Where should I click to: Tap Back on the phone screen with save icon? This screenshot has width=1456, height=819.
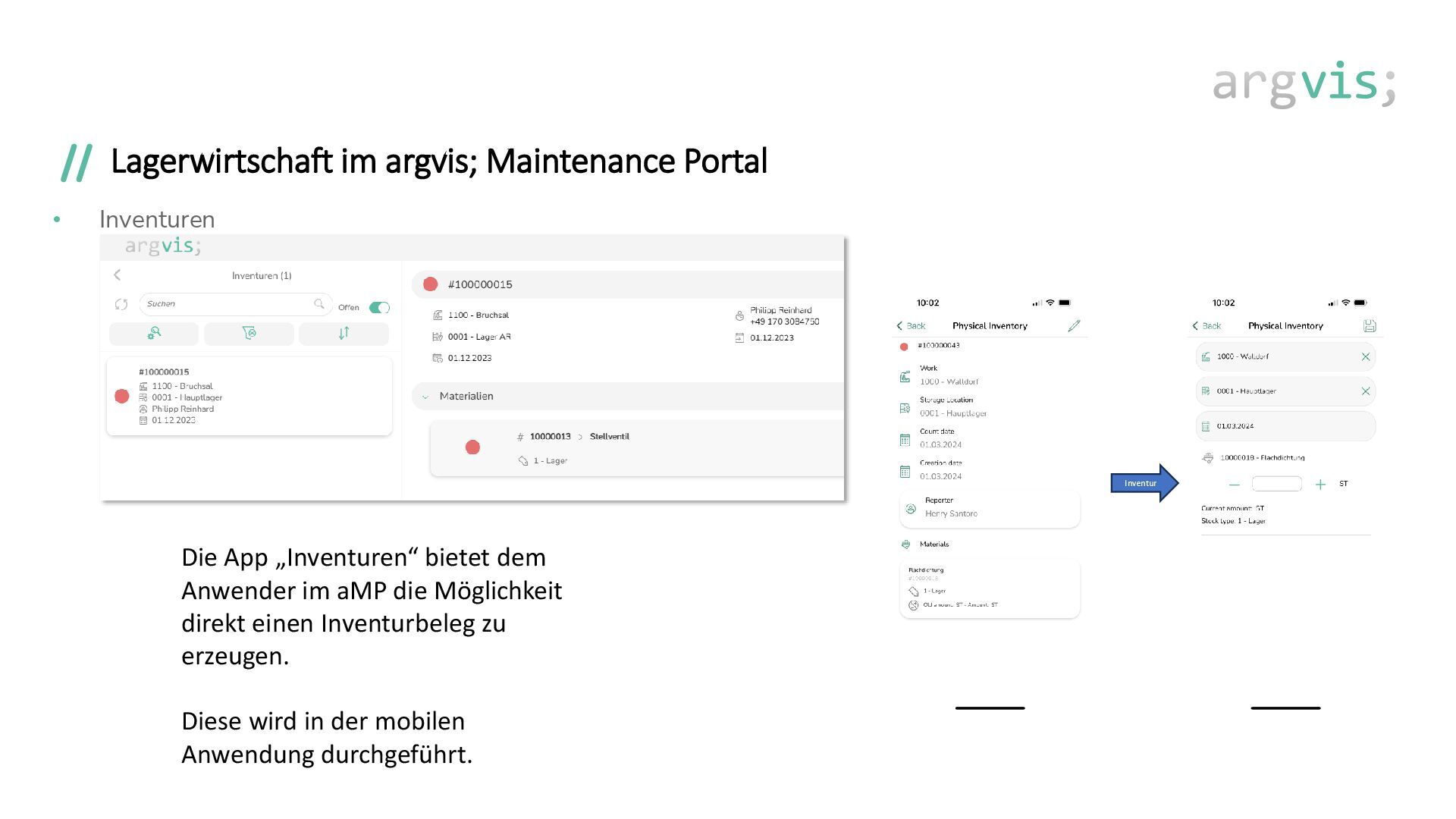tap(1207, 326)
